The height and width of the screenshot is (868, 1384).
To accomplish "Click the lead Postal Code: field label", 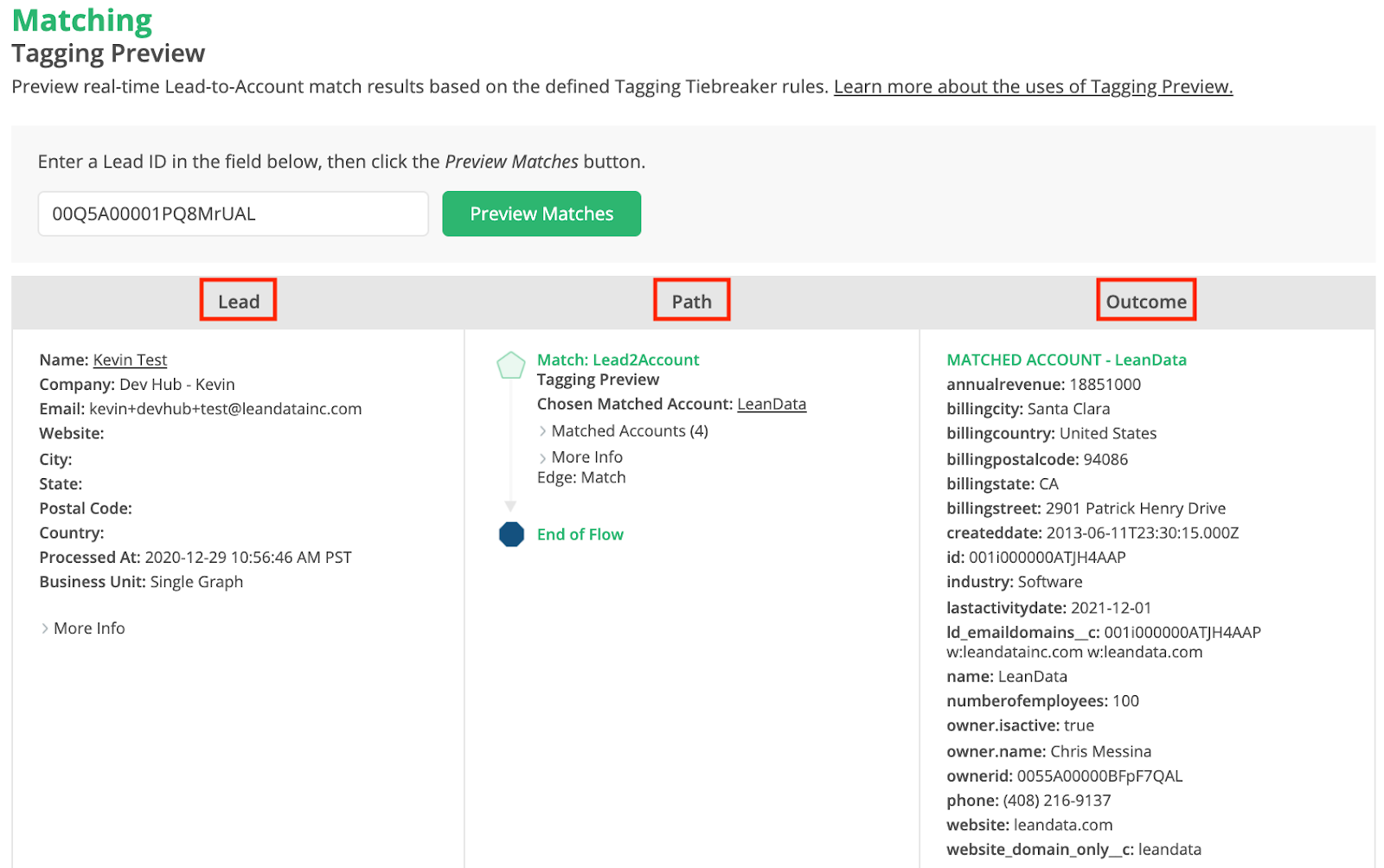I will pyautogui.click(x=86, y=508).
